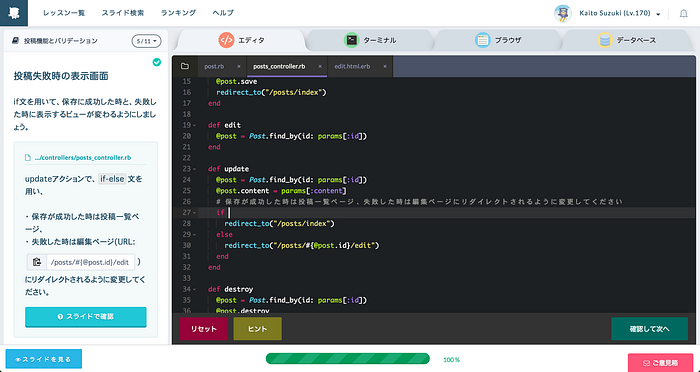This screenshot has width=700, height=372.
Task: Expand the 5/11 page selector
Action: (146, 41)
